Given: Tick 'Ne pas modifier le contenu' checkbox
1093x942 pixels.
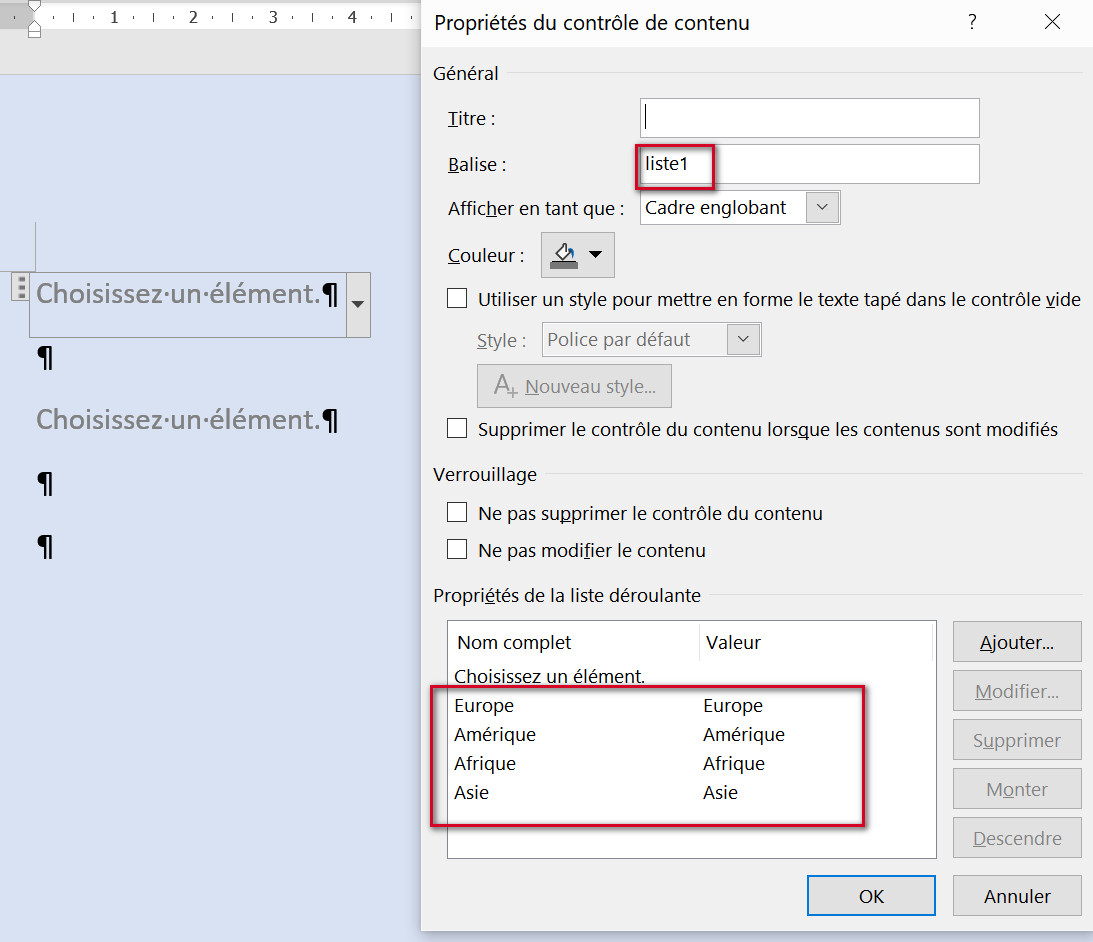Looking at the screenshot, I should [457, 550].
